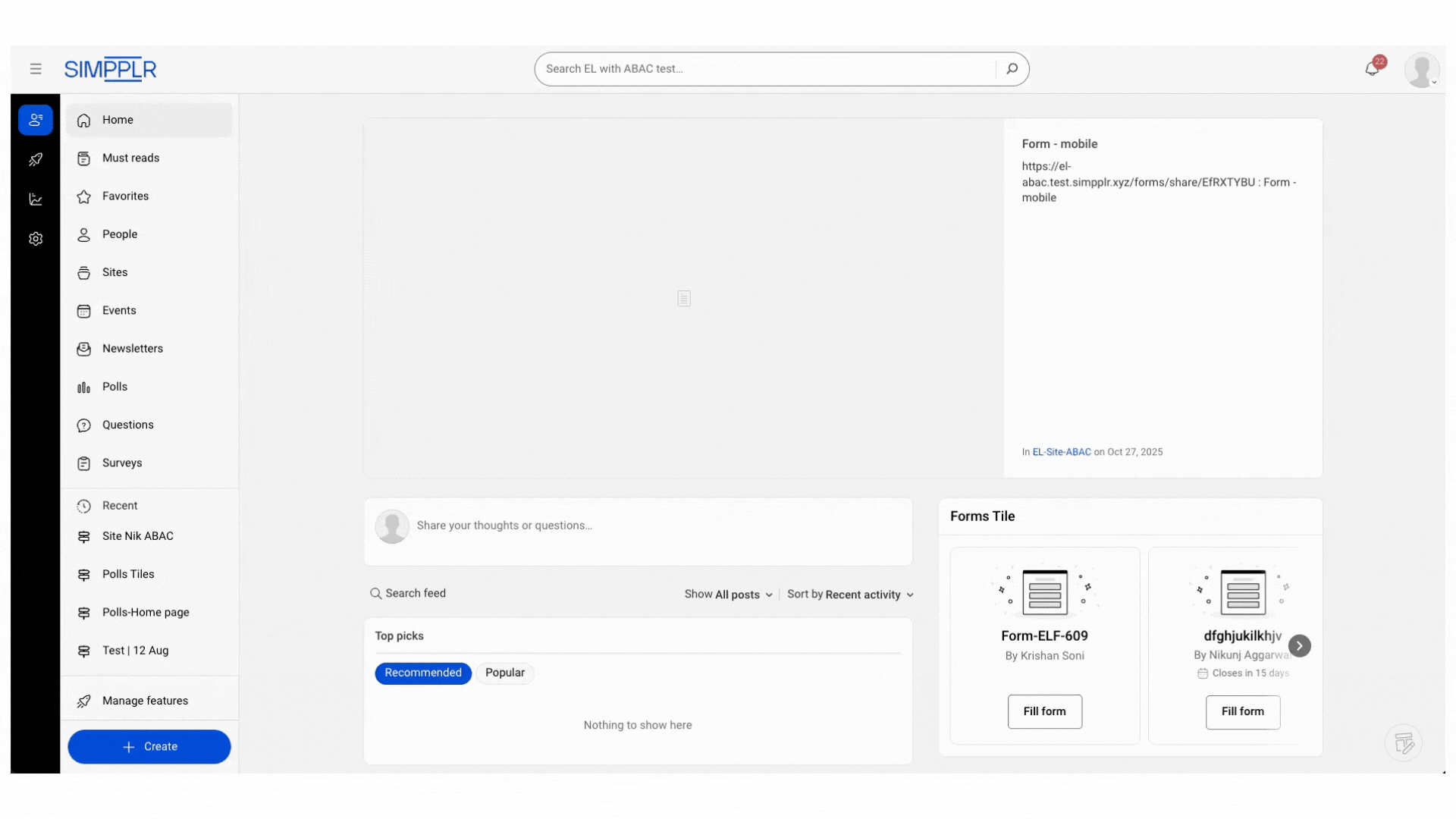Advance Forms Tile carousel with next arrow
The width and height of the screenshot is (1456, 819).
coord(1299,646)
